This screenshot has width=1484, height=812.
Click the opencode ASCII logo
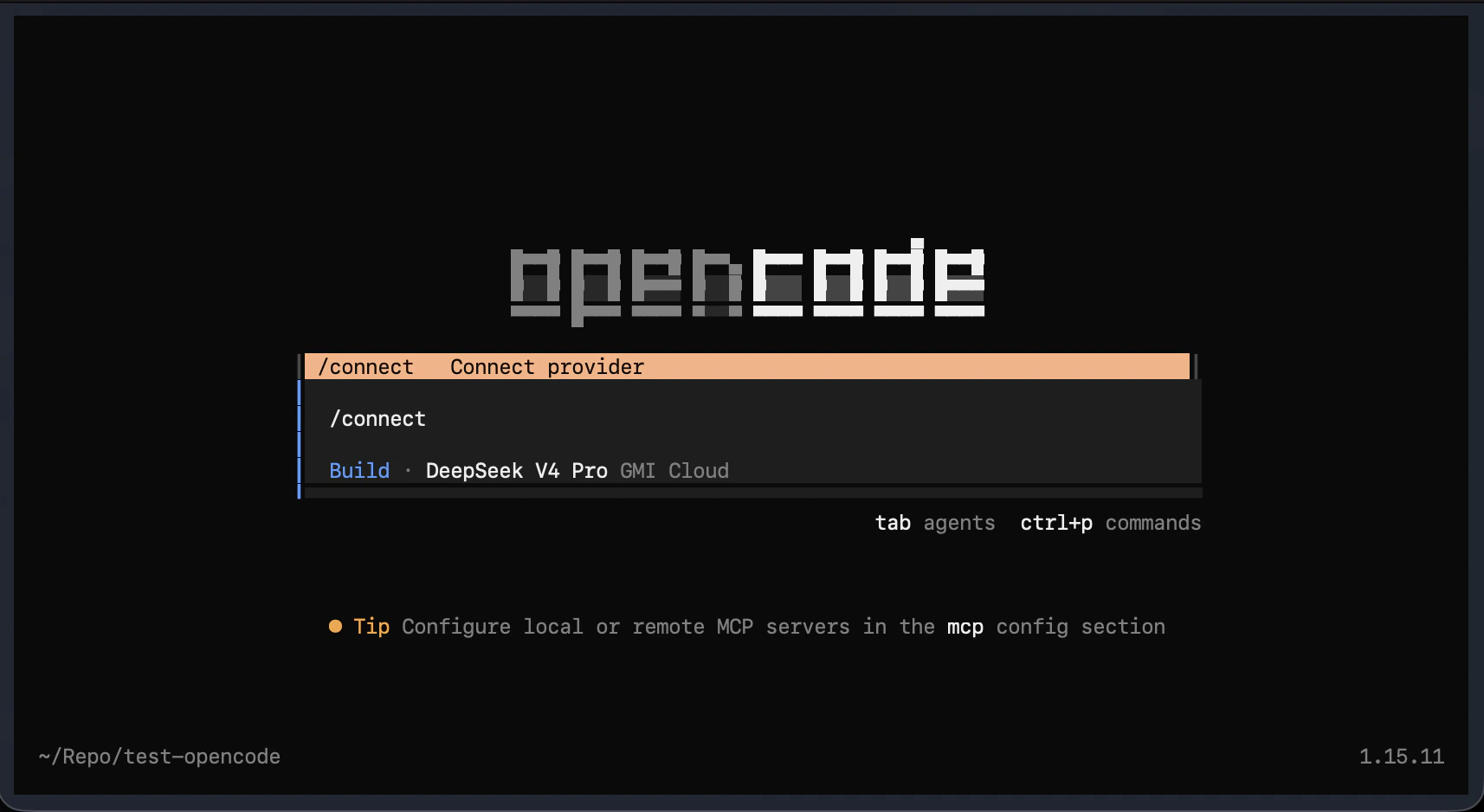[x=747, y=281]
